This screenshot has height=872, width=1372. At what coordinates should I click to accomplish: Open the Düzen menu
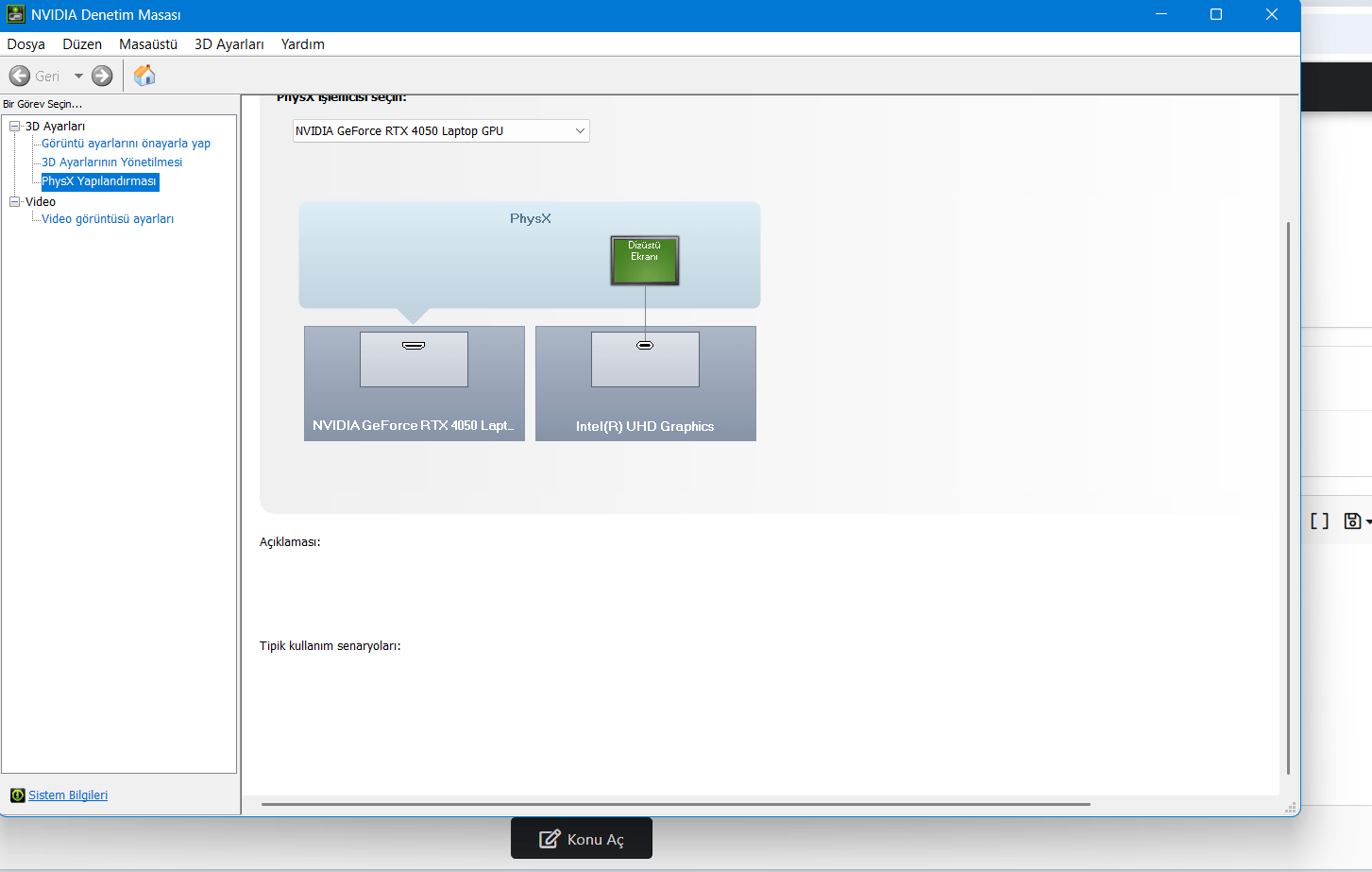point(82,44)
